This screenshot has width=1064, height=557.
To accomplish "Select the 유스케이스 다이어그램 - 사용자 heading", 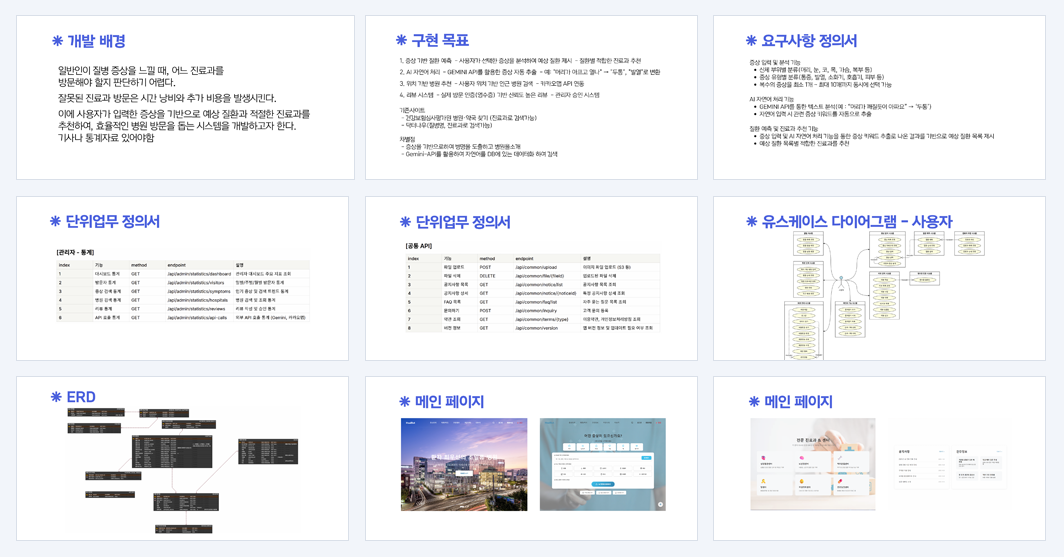I will pos(857,221).
